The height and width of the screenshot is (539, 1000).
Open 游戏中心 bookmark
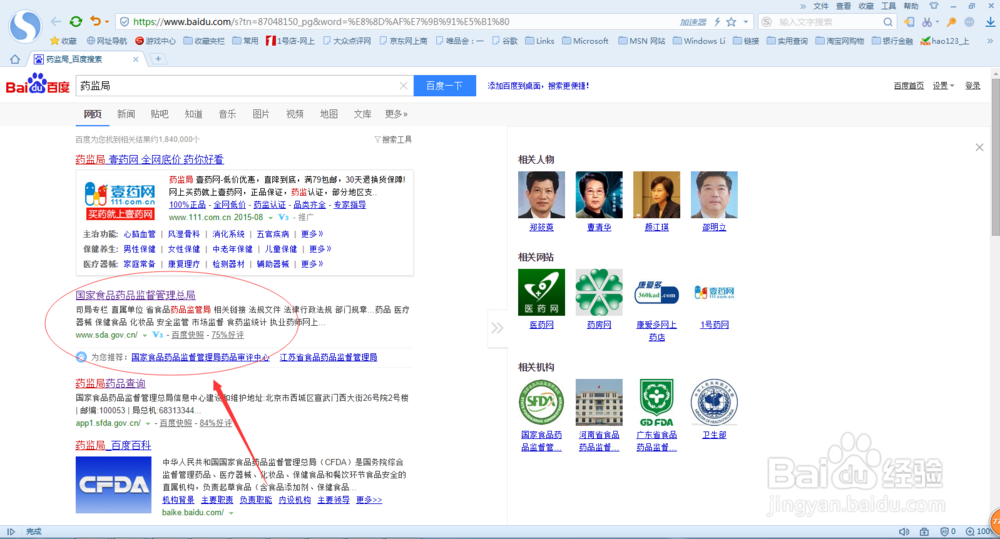point(155,41)
